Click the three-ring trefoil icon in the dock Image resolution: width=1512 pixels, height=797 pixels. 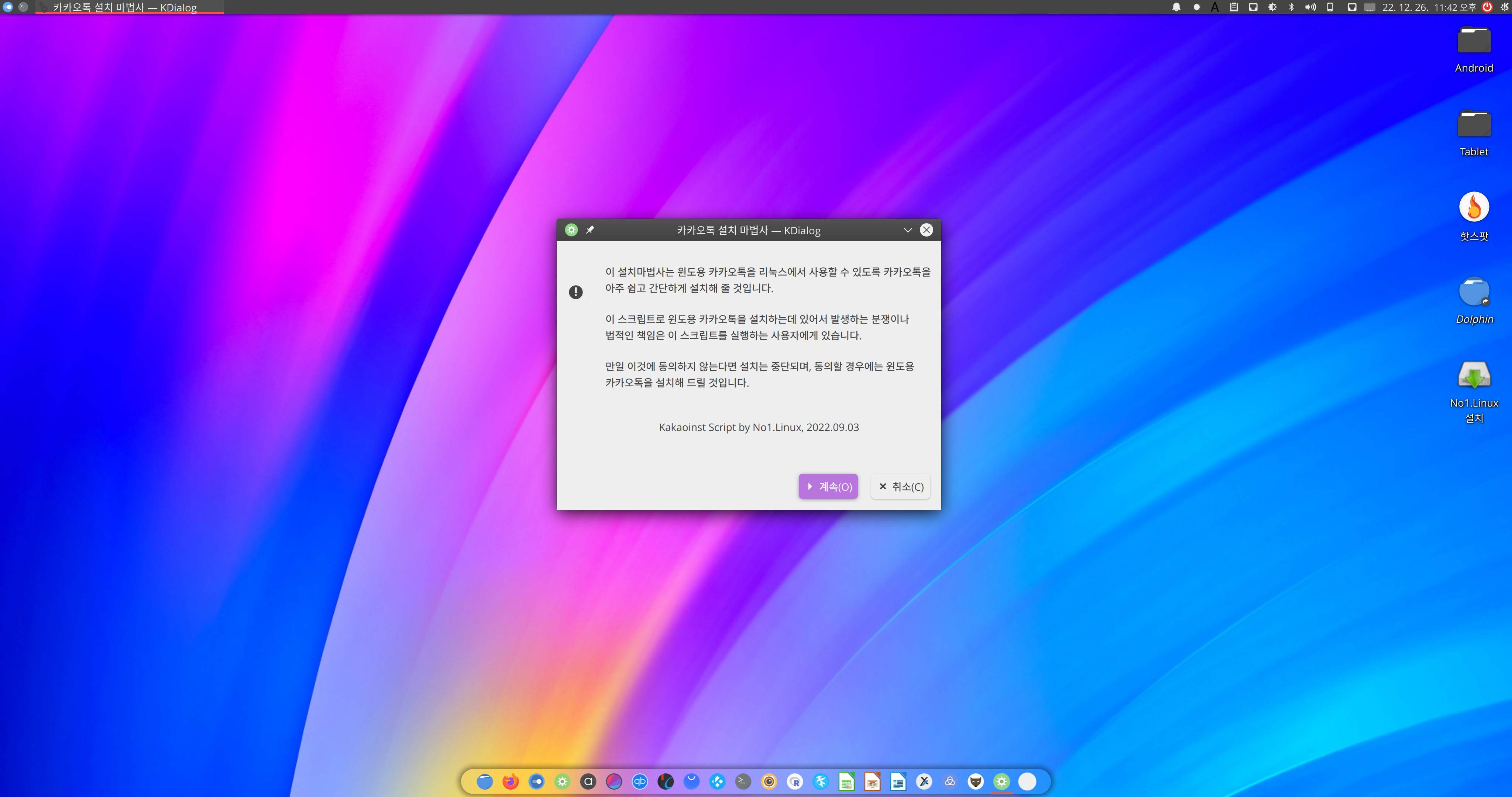pos(950,781)
